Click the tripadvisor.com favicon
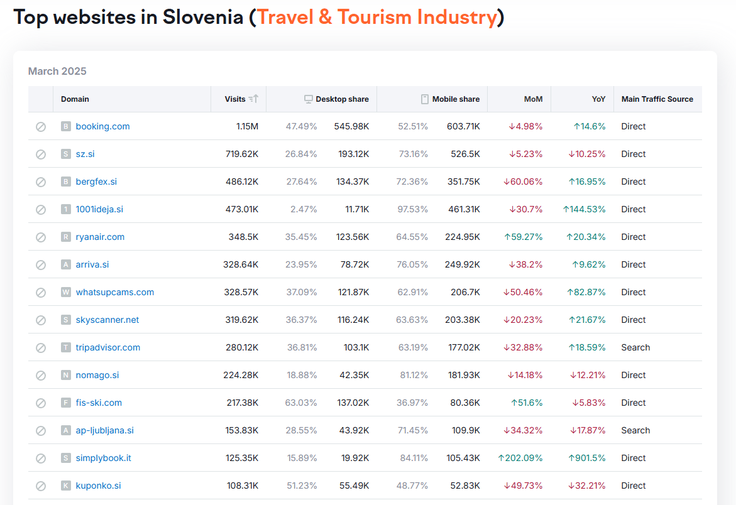The image size is (736, 505). tap(66, 347)
